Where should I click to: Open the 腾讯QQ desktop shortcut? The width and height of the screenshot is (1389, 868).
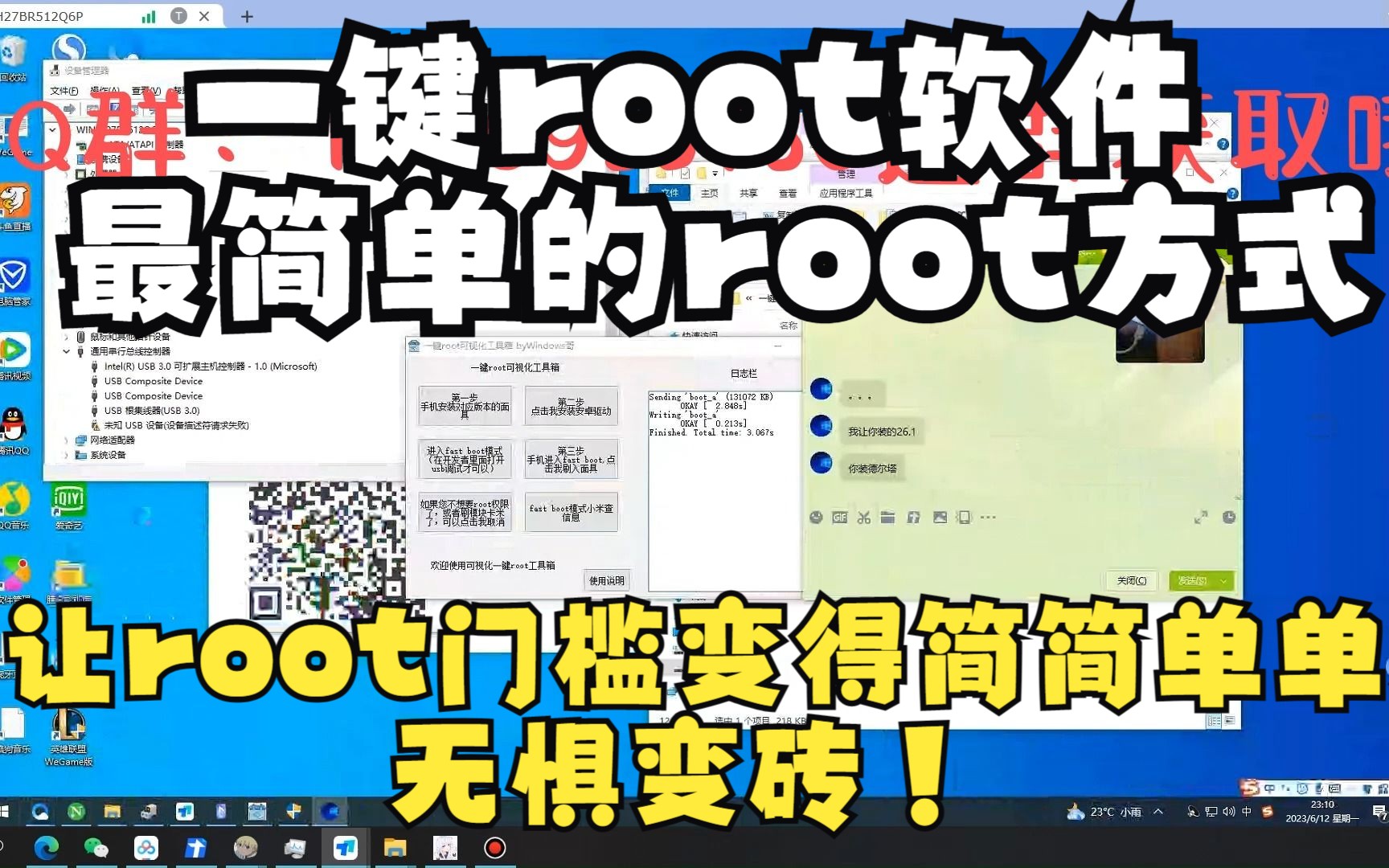pyautogui.click(x=13, y=430)
